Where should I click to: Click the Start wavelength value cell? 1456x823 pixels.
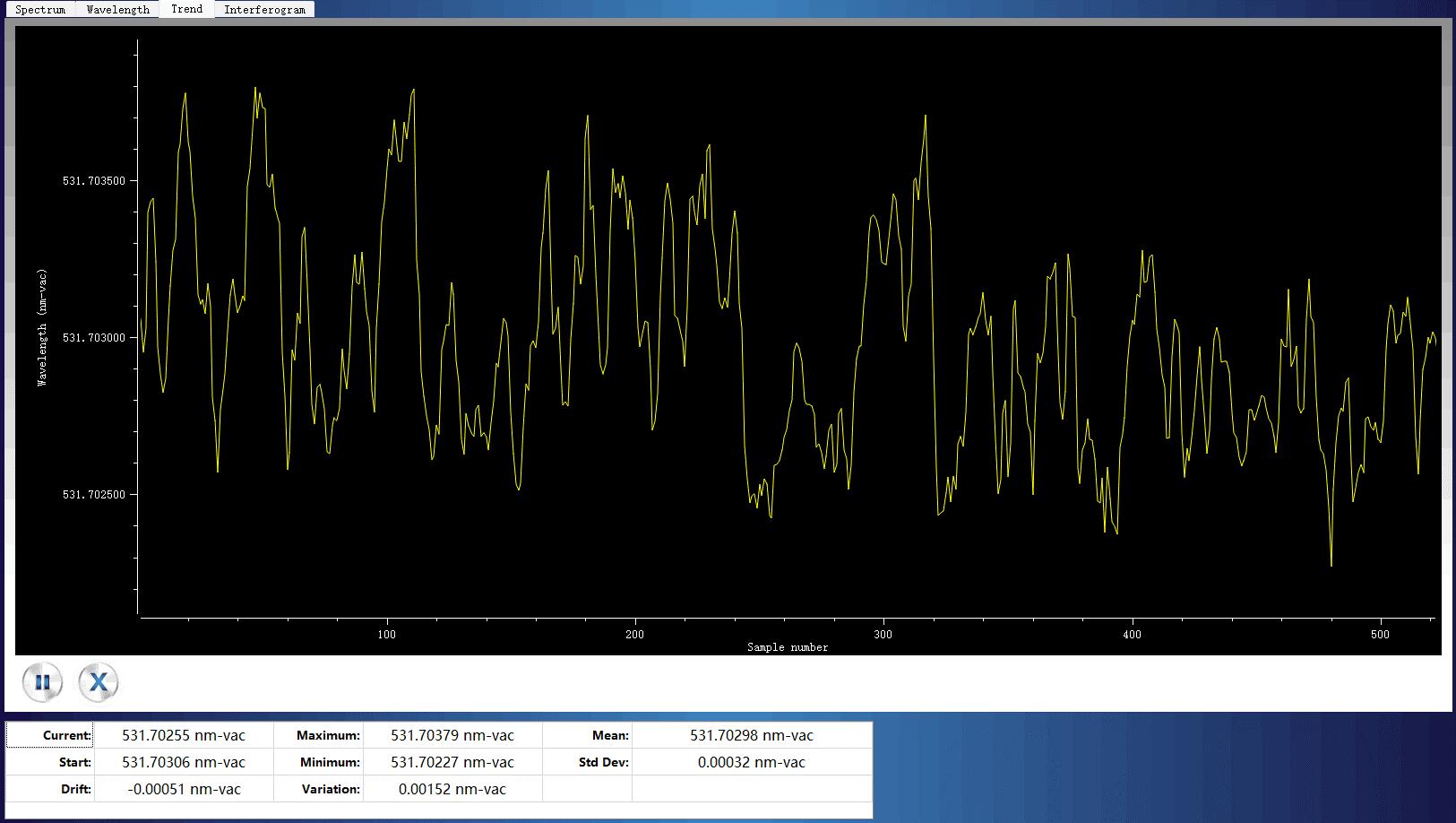point(184,762)
